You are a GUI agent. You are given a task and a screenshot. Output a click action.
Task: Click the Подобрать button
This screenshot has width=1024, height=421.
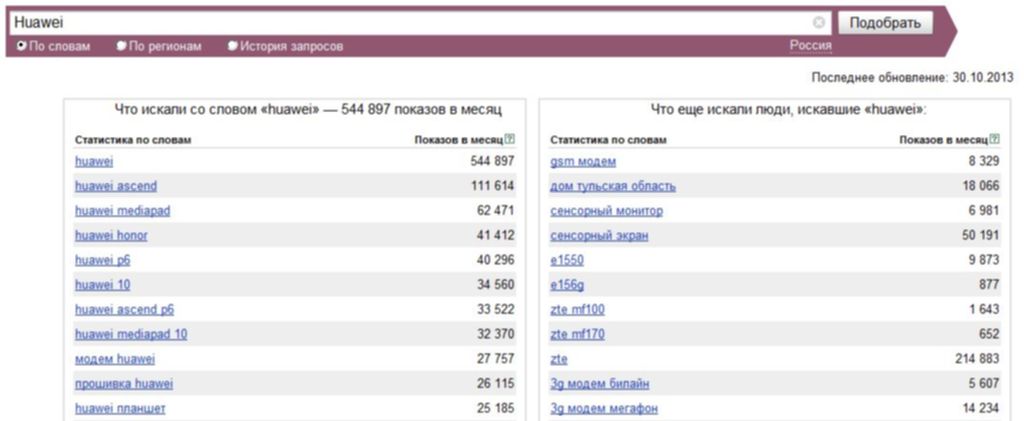[885, 23]
